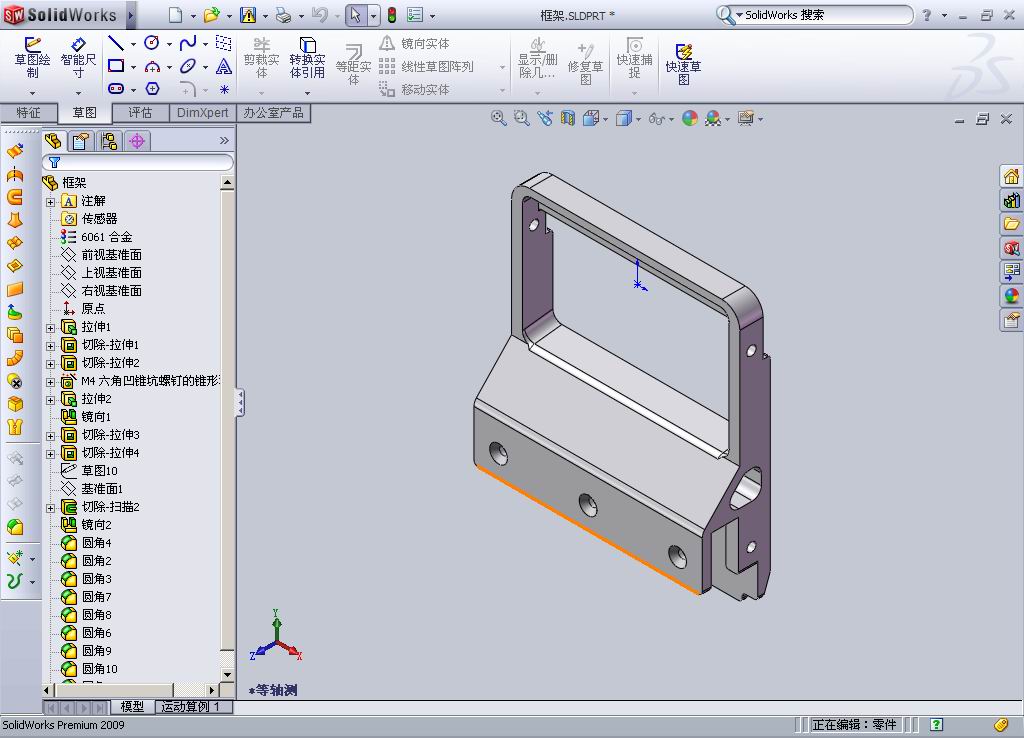Click the Edit Appearance color sphere icon
Screen dimensions: 1024x738
coord(690,118)
